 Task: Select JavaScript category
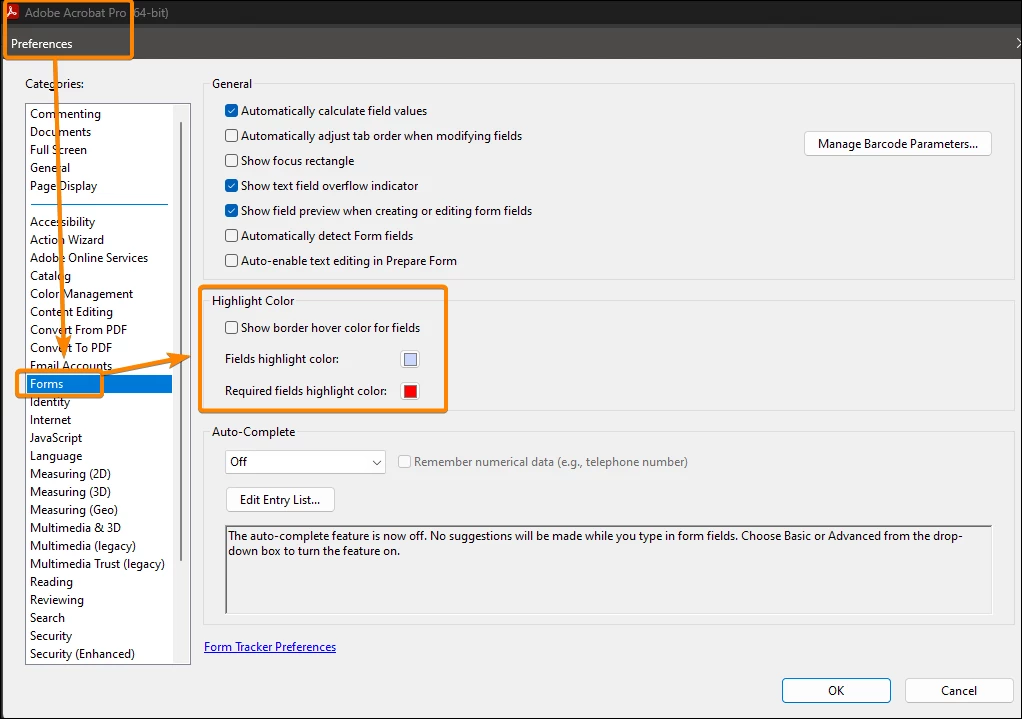click(56, 438)
